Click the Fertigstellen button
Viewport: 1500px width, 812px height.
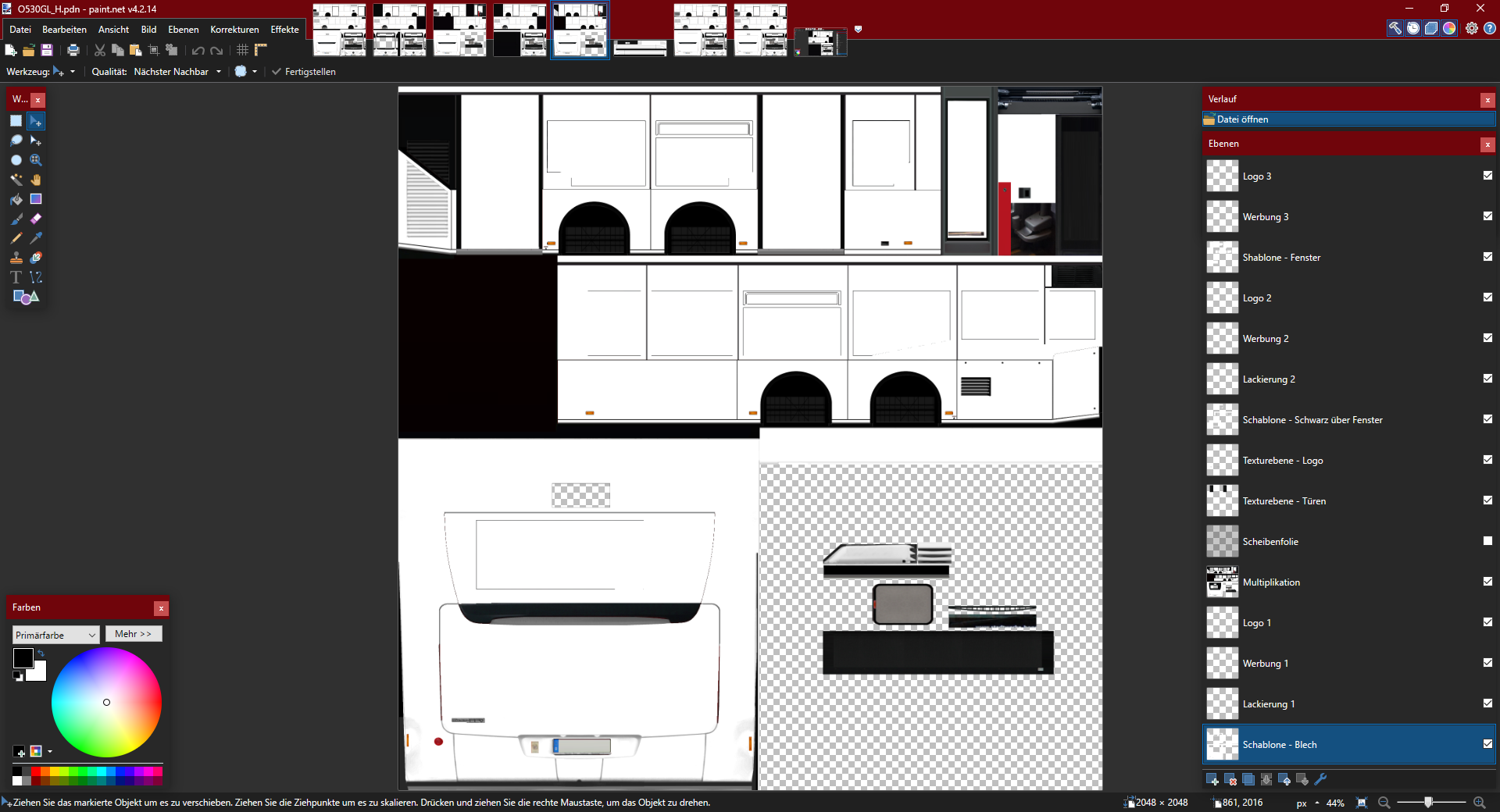[304, 72]
